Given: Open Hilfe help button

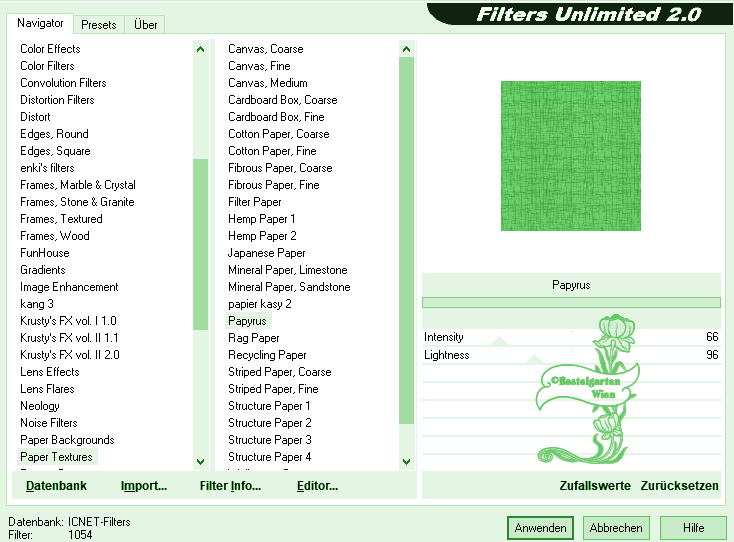Looking at the screenshot, I should tap(693, 528).
